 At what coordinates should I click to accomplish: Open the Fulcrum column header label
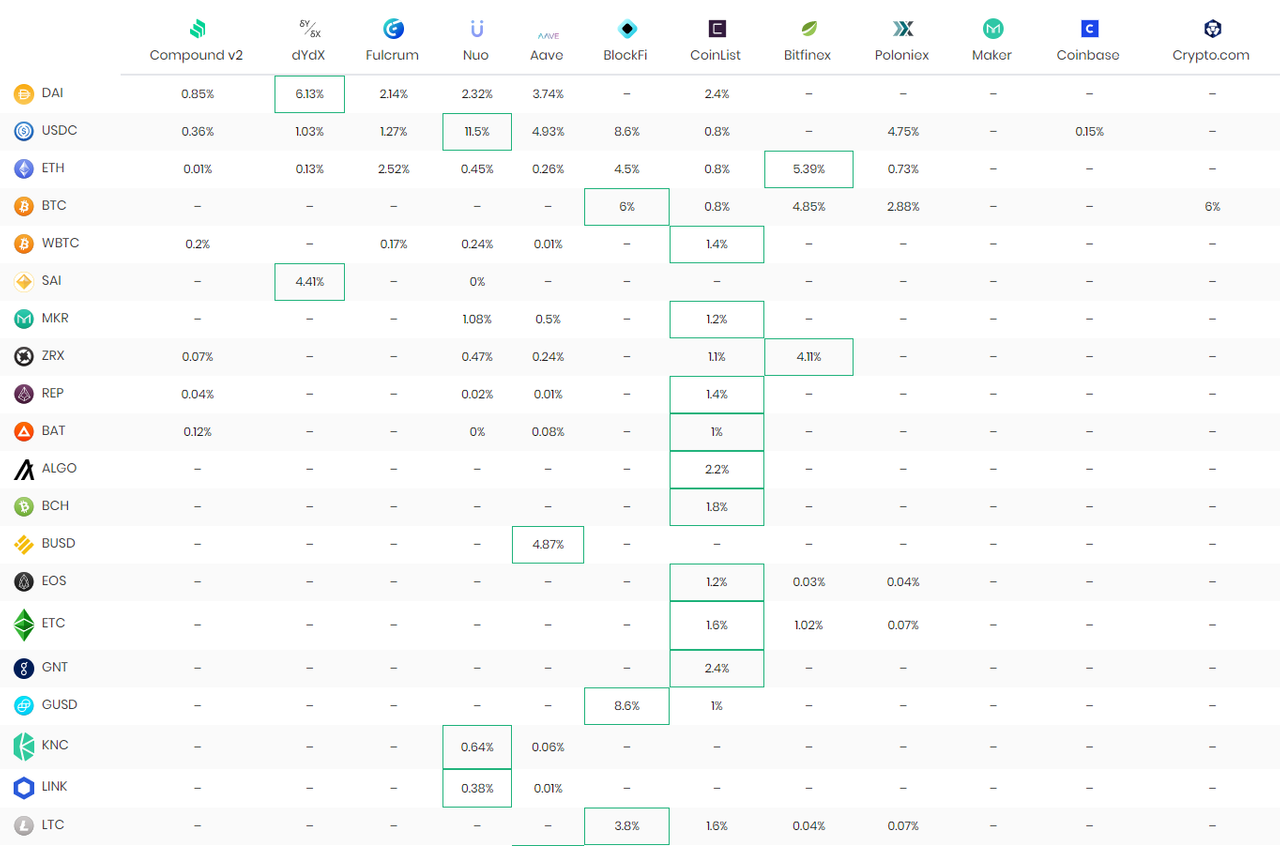[393, 56]
